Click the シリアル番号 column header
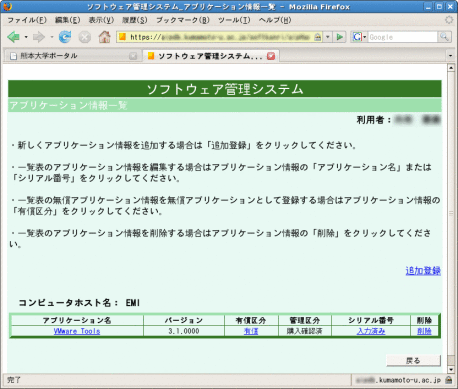The image size is (458, 389). [x=371, y=320]
